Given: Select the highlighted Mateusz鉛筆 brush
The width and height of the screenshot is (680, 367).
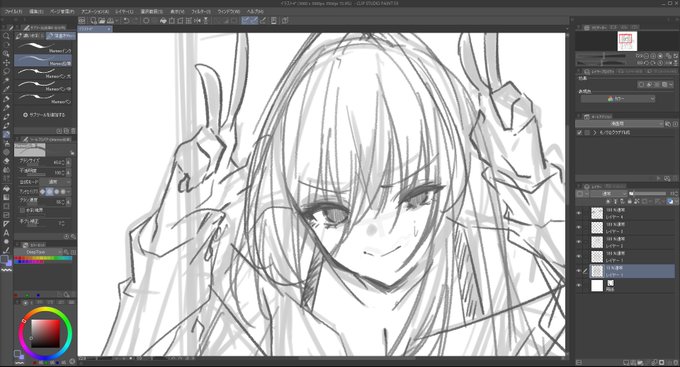Looking at the screenshot, I should pyautogui.click(x=43, y=60).
